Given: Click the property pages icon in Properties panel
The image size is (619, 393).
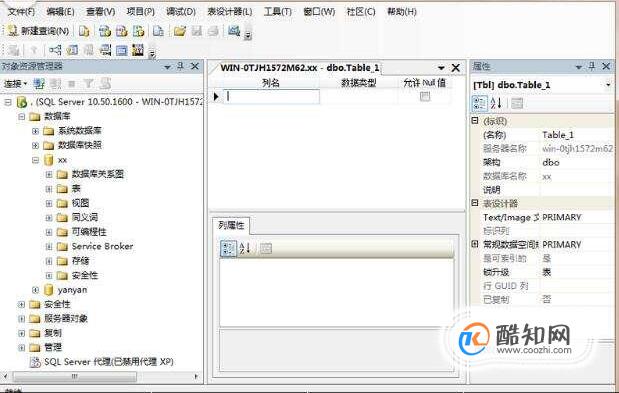Looking at the screenshot, I should click(x=517, y=103).
